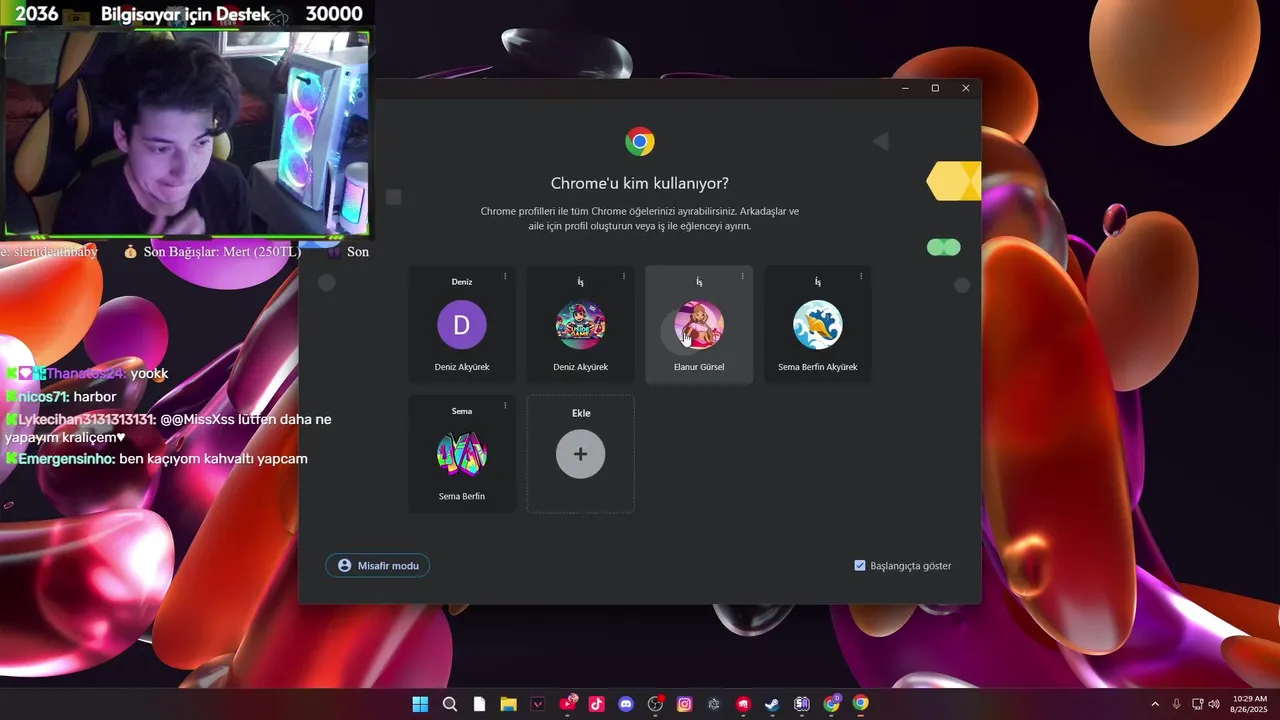Switch to OBS Studio in the taskbar

tap(655, 704)
